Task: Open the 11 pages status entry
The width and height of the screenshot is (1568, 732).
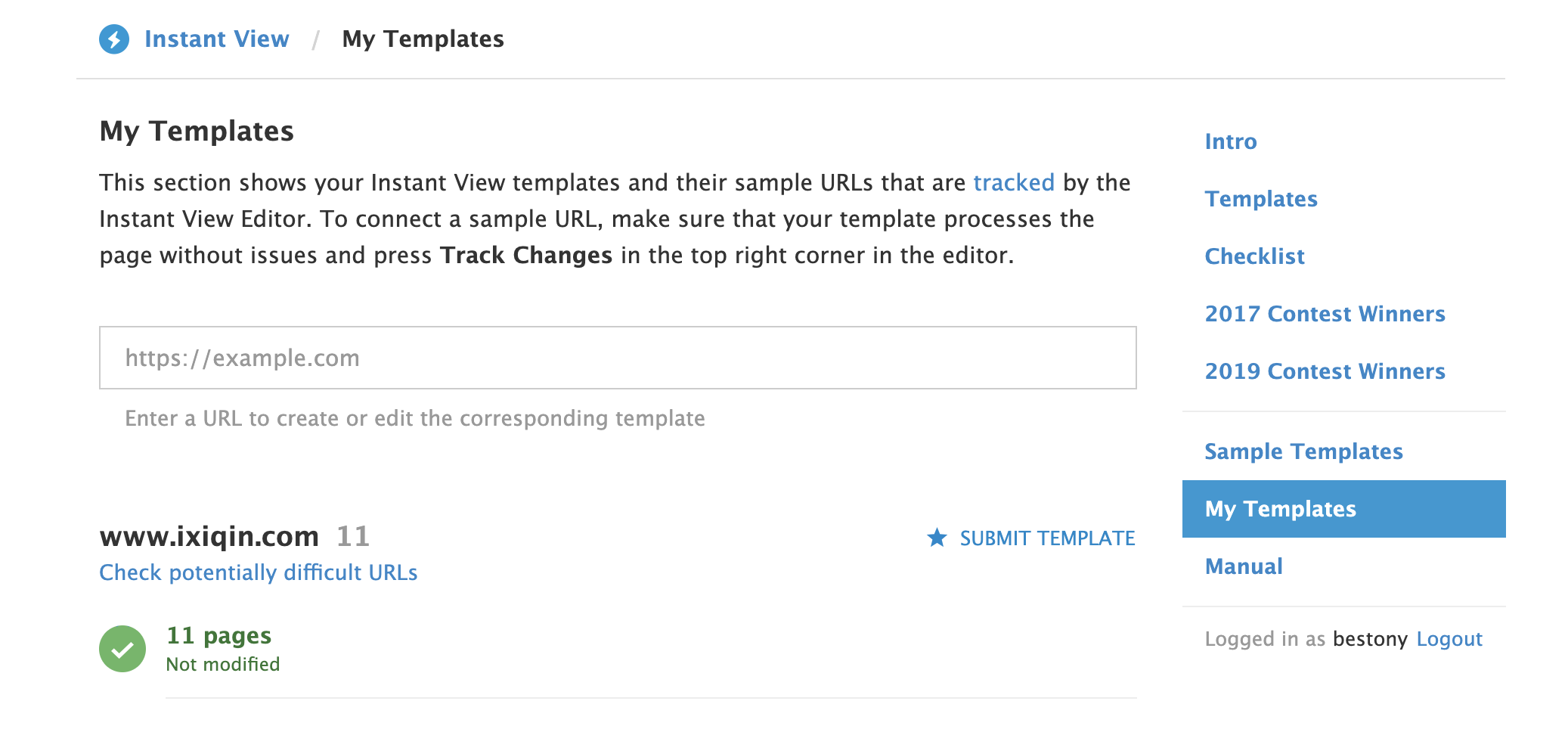Action: coord(218,636)
